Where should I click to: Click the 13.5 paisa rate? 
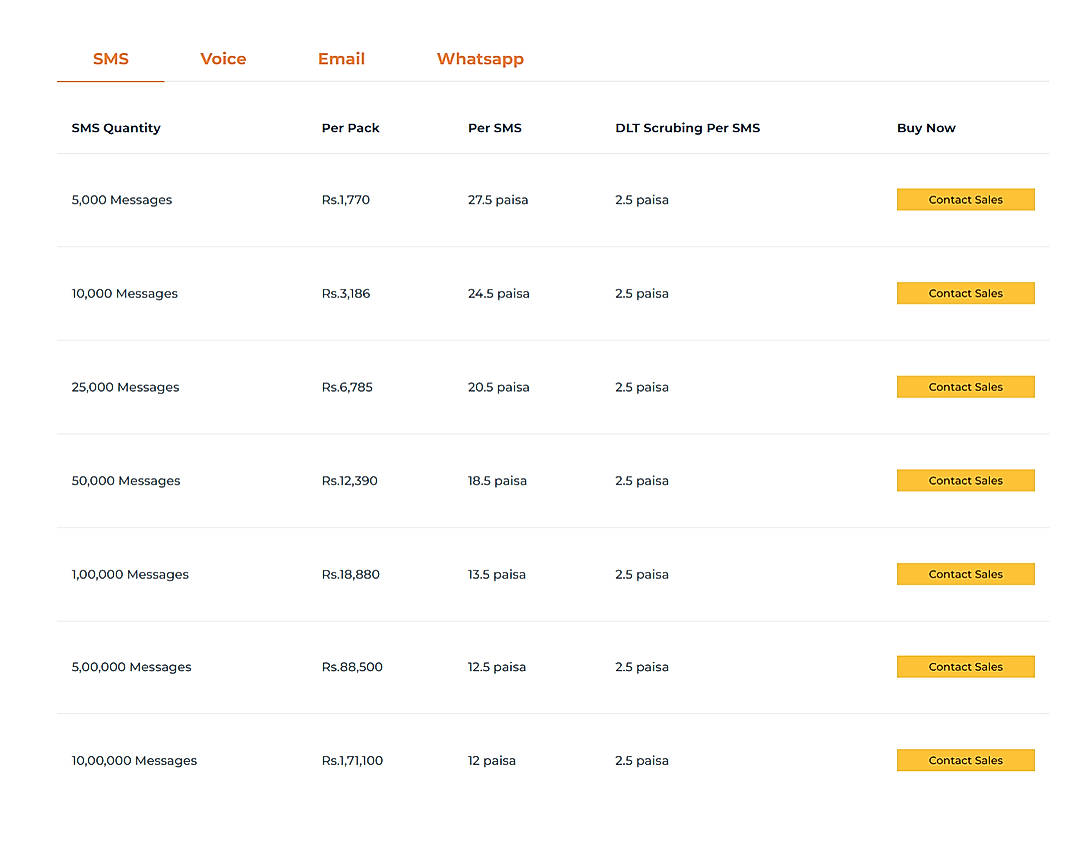(x=497, y=574)
